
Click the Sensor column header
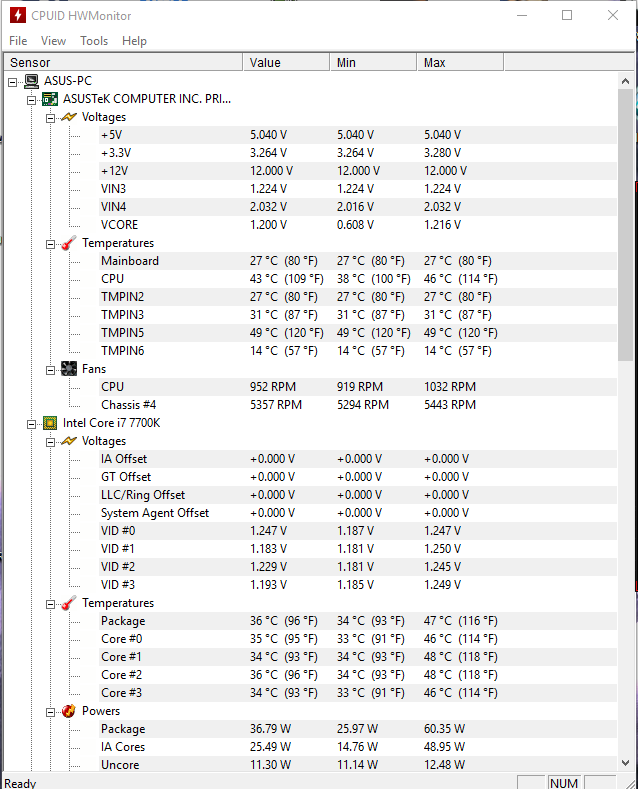tap(123, 62)
